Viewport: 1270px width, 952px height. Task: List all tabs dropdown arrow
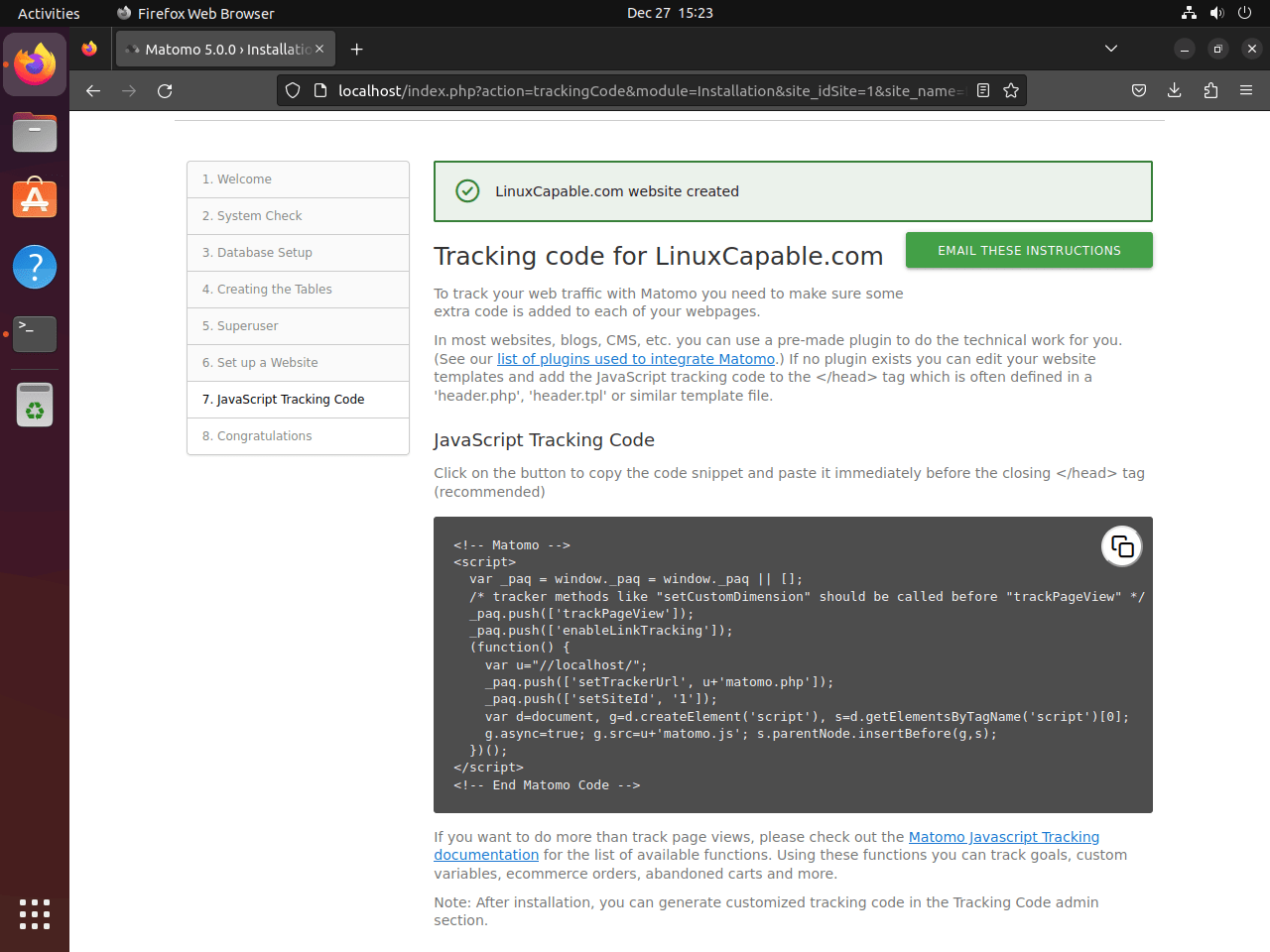tap(1111, 49)
